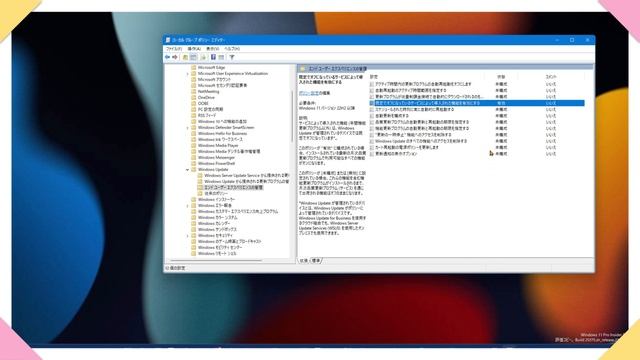Select policy スケジュールされた時刻に常に自動的に再起動する

[415, 109]
